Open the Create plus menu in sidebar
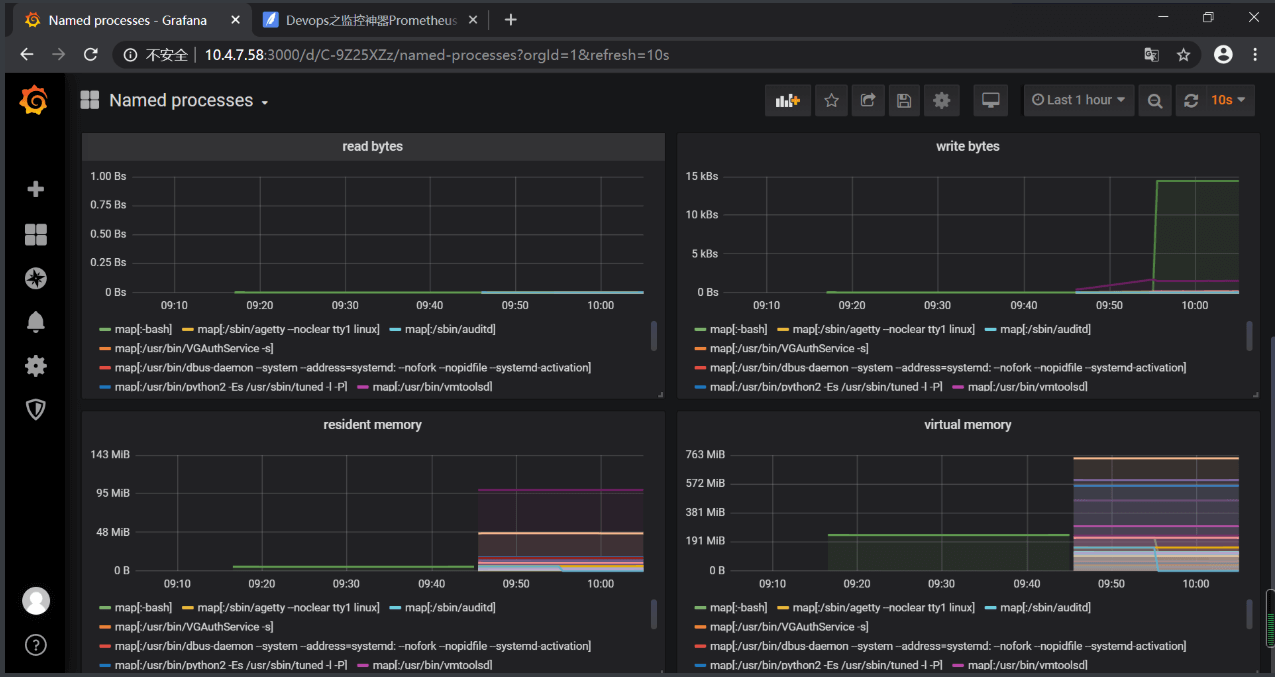1275x677 pixels. 35,189
